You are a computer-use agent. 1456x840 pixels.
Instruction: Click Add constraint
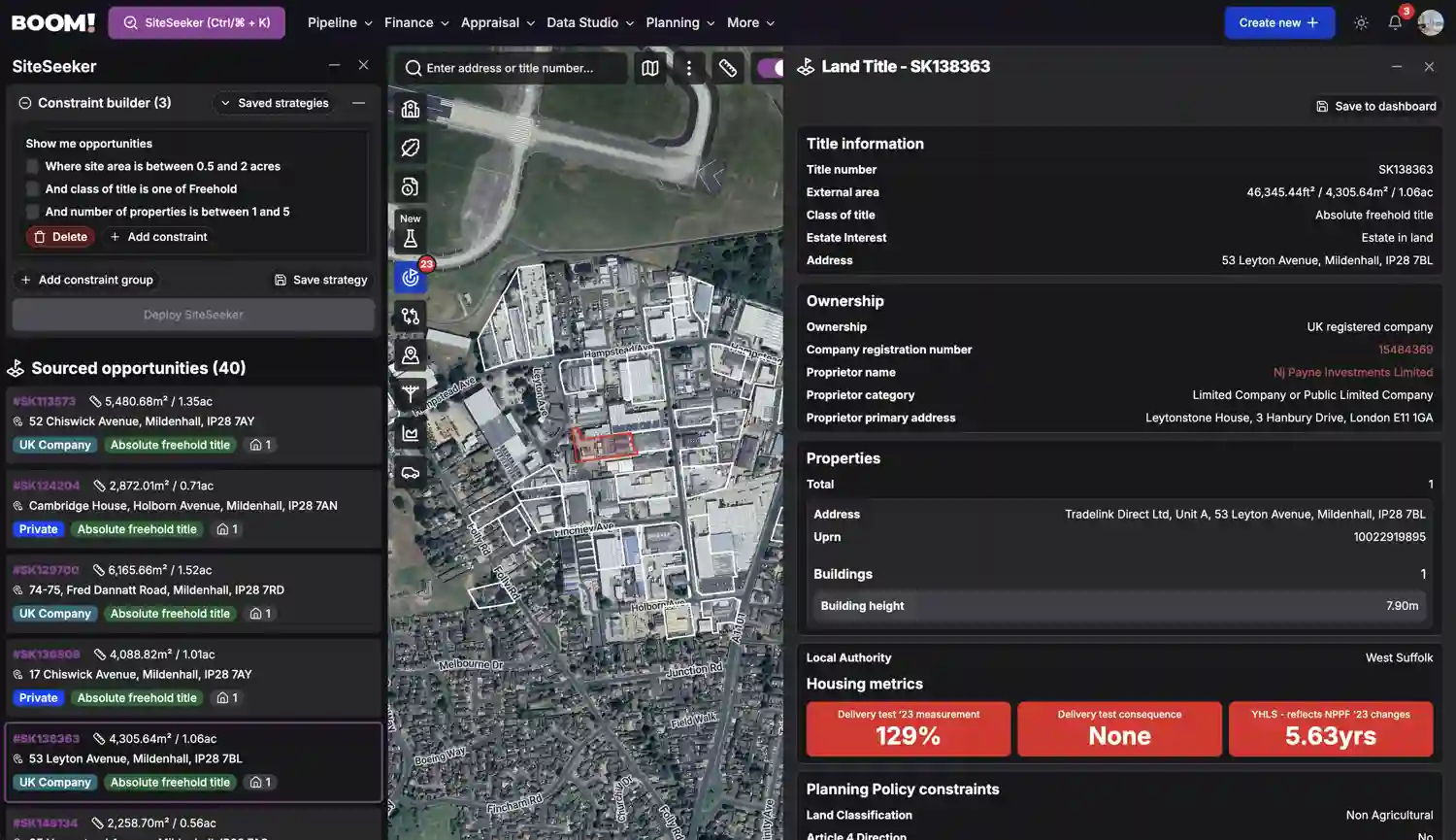[158, 237]
